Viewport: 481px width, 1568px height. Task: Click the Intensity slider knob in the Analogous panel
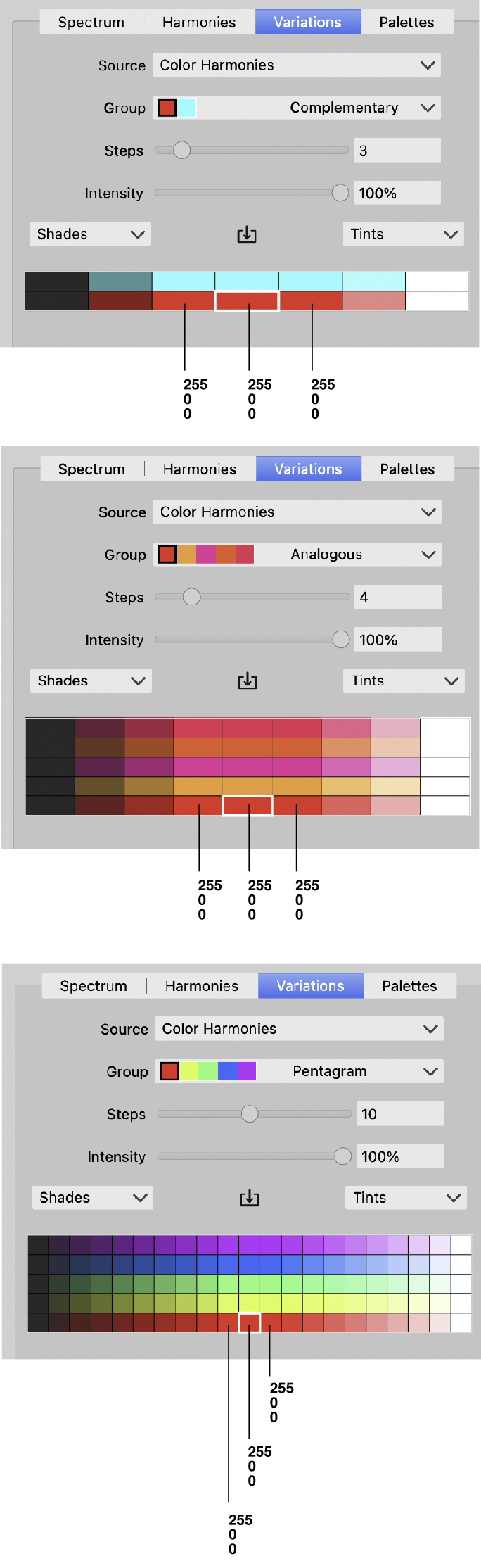click(x=341, y=640)
